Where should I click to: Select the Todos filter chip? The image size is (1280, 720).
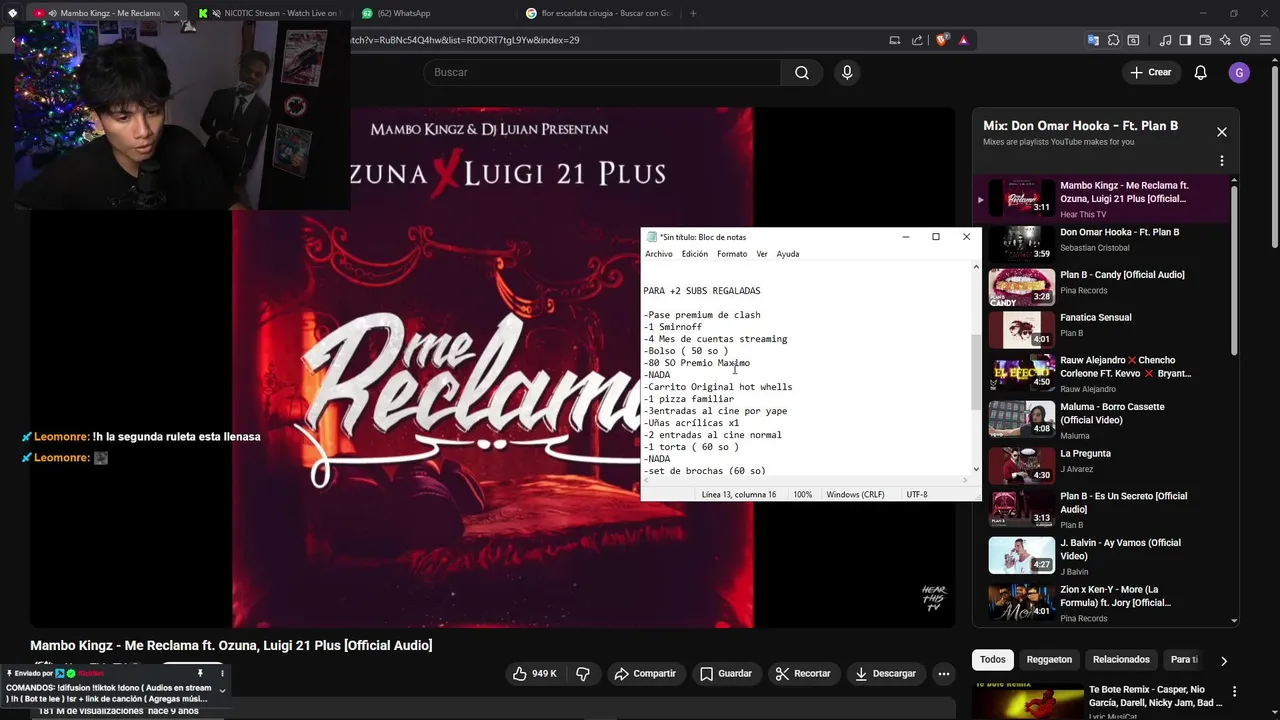coord(993,660)
